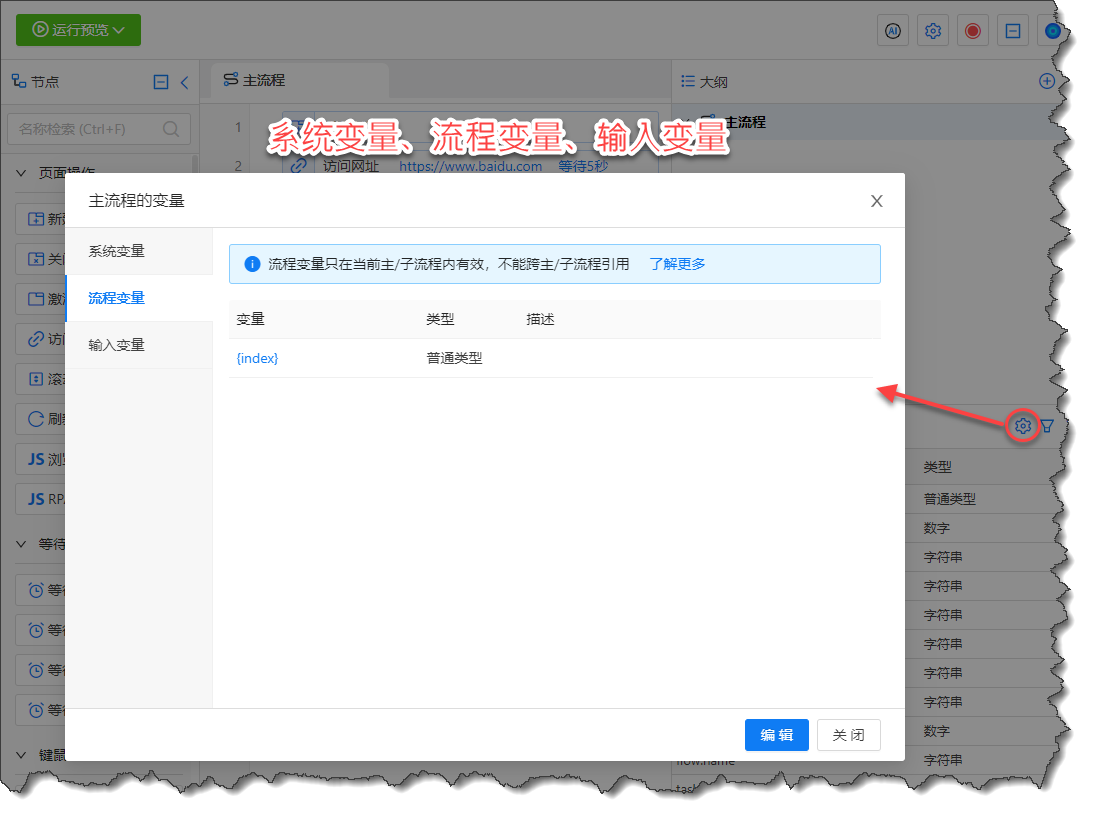Screen dimensions: 1093x815
Task: Click the 激活 page node icon
Action: click(x=36, y=299)
